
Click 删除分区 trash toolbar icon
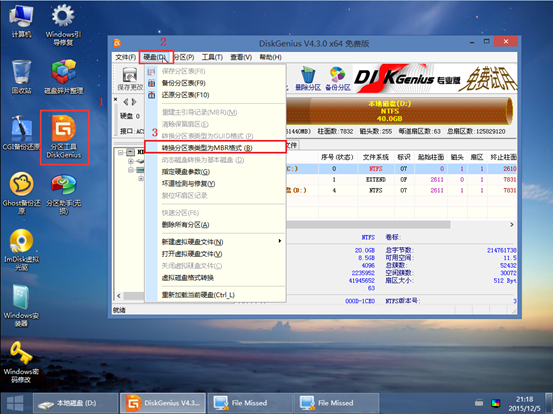point(308,79)
